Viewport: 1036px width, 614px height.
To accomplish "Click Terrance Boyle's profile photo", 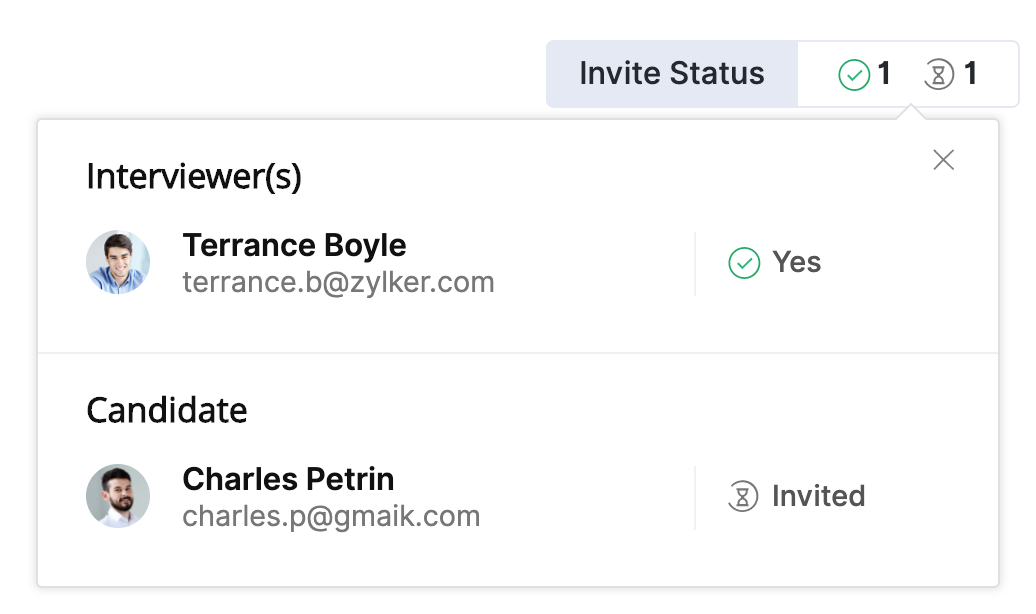I will tap(118, 262).
